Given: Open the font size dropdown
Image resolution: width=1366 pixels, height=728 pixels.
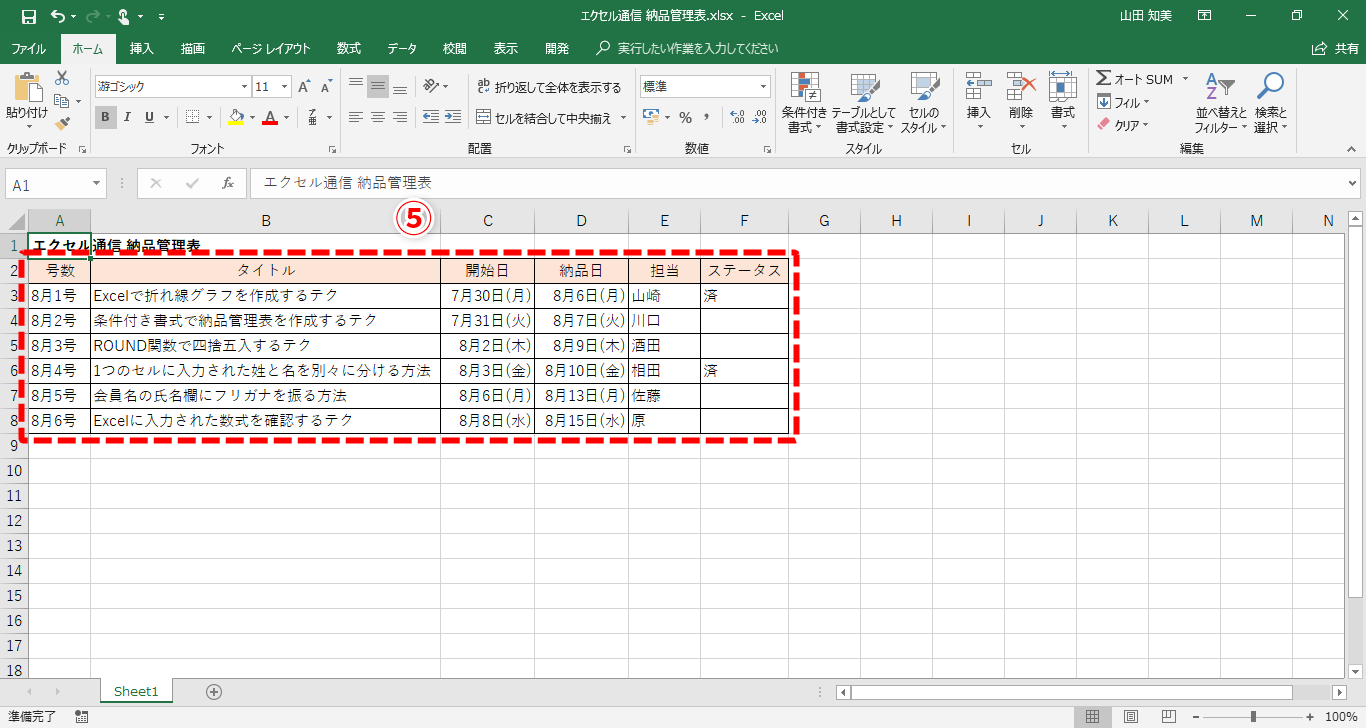Looking at the screenshot, I should pos(285,87).
